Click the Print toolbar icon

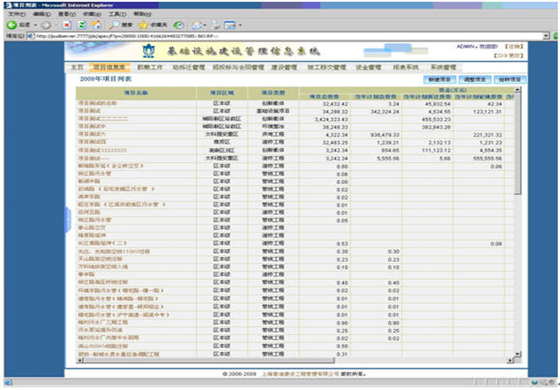click(x=215, y=25)
